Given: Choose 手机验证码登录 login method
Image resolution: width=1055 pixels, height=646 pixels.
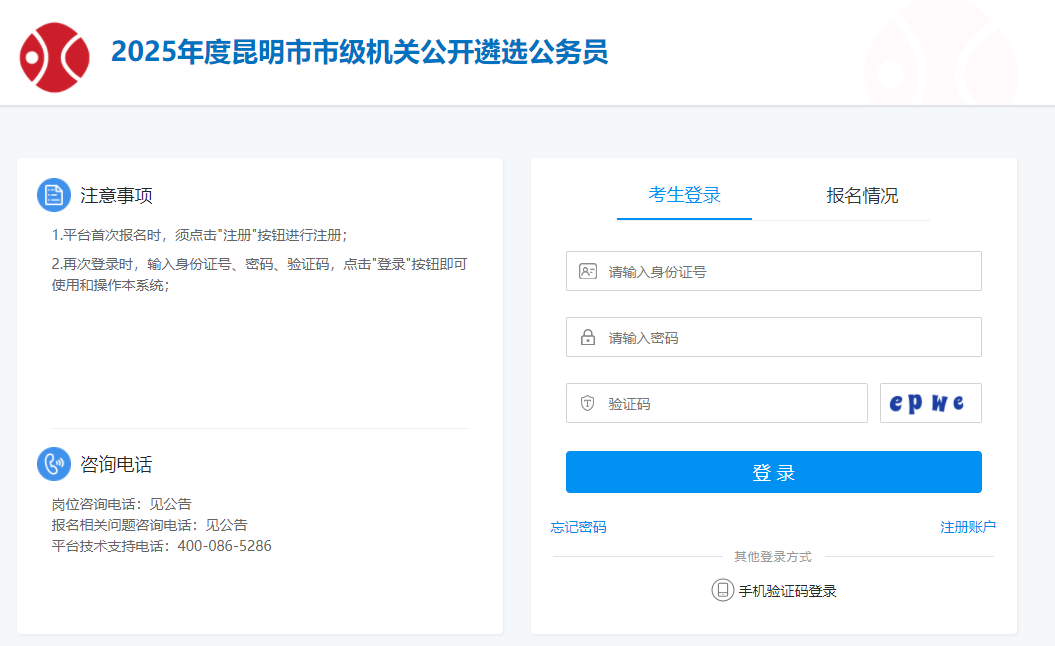Looking at the screenshot, I should (787, 591).
